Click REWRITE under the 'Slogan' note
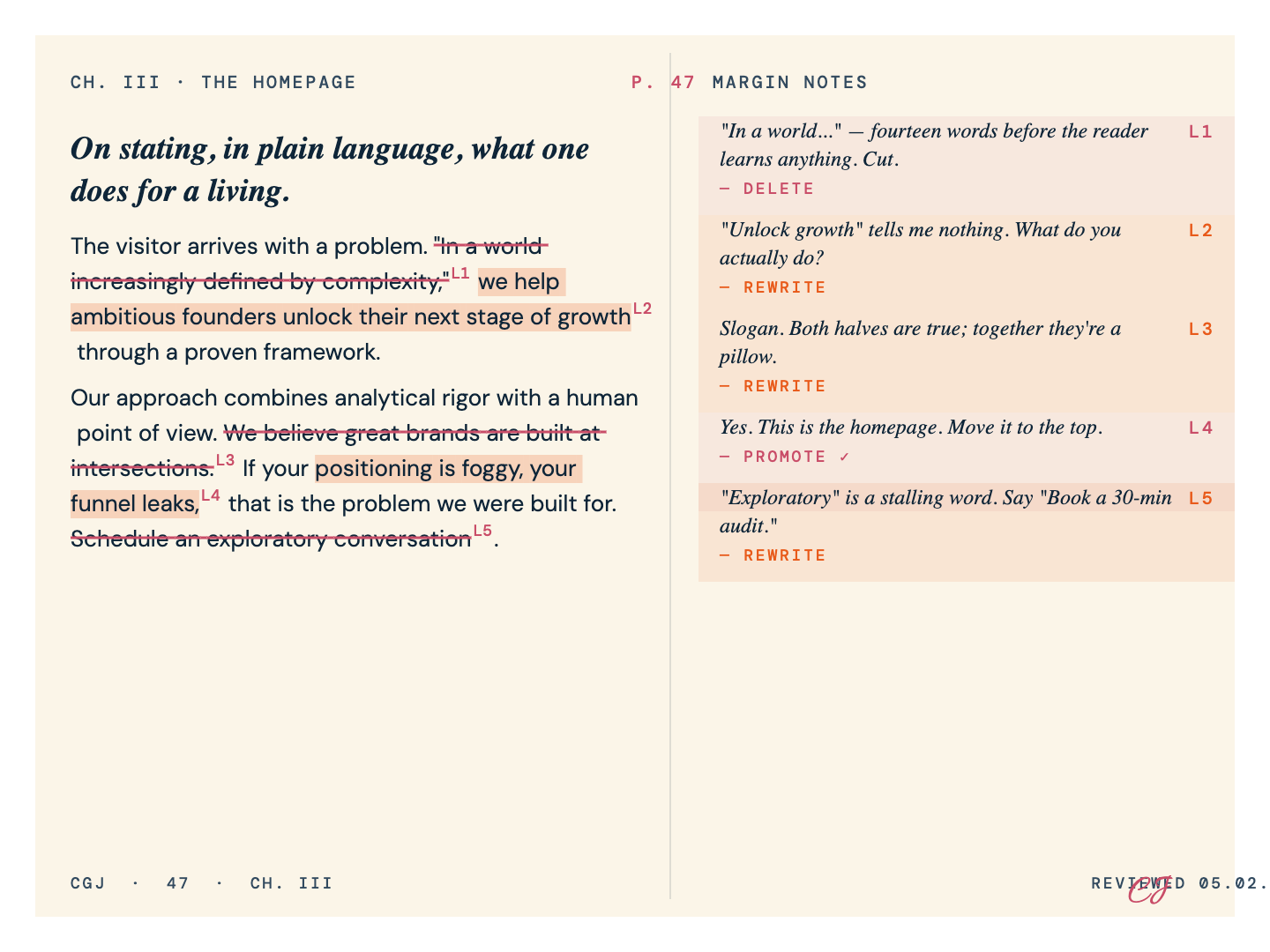The image size is (1270, 952). pos(773,386)
